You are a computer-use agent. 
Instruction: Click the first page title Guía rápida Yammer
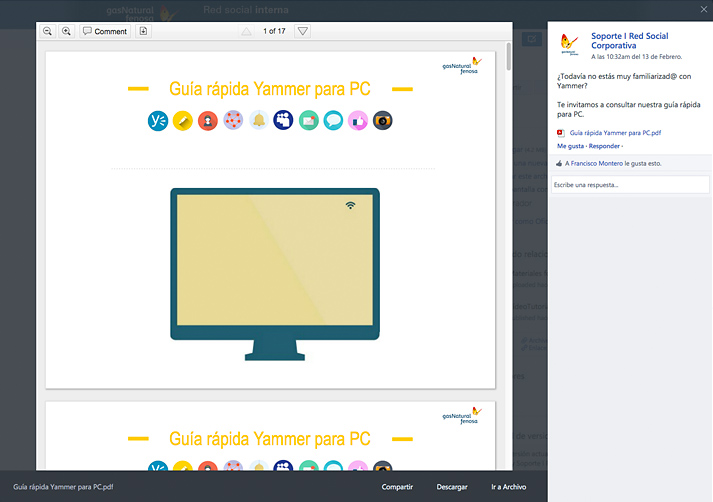(270, 89)
